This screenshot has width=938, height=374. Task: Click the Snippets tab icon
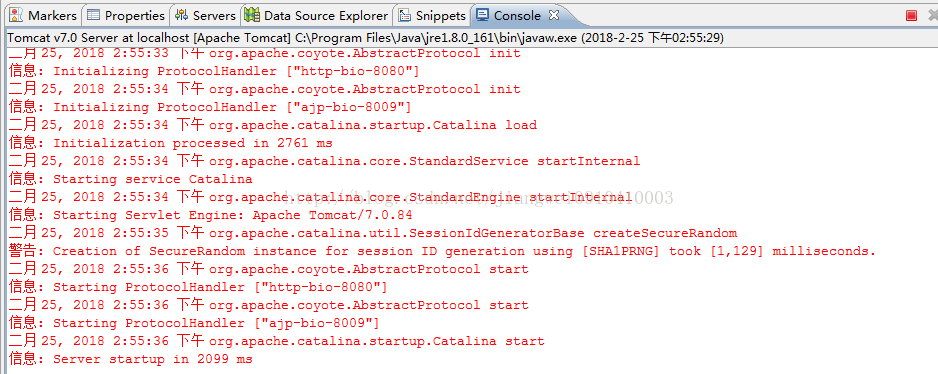pos(405,16)
